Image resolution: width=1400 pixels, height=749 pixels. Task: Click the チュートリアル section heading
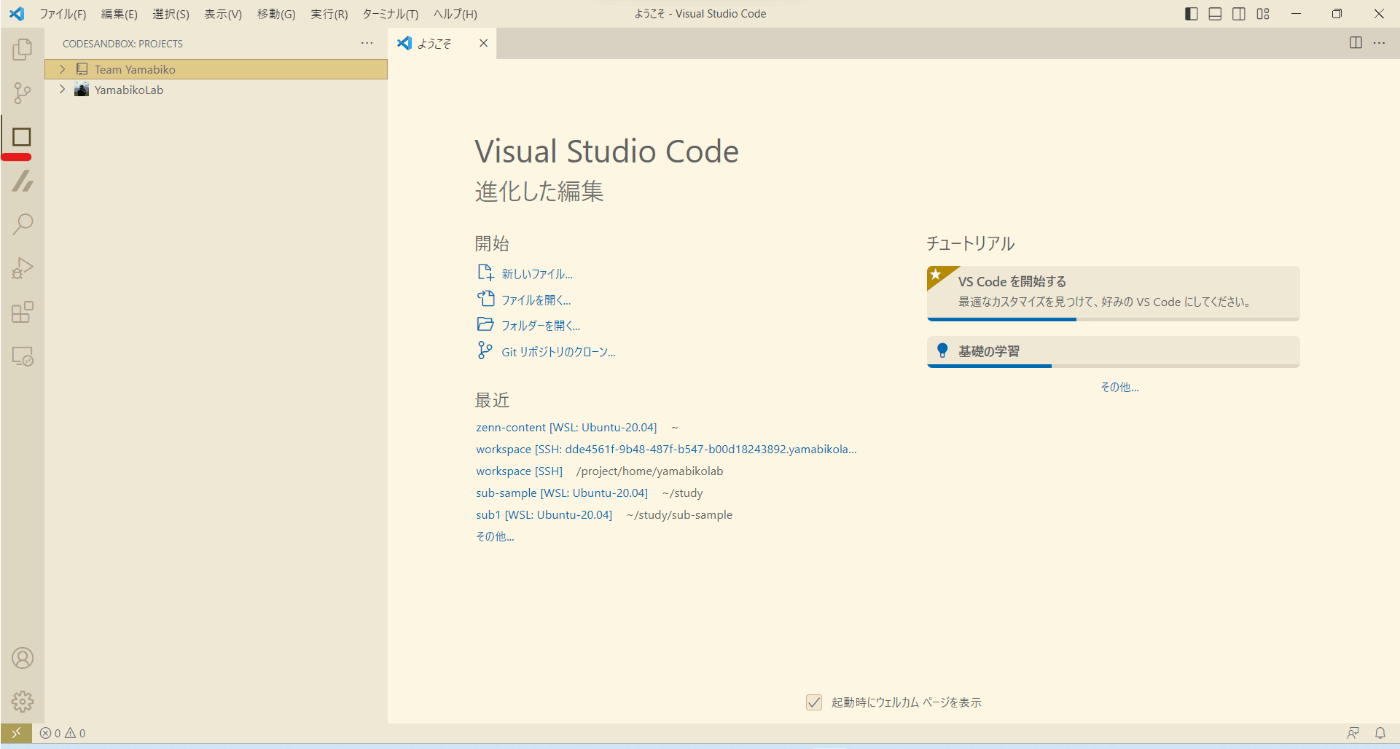coord(970,243)
